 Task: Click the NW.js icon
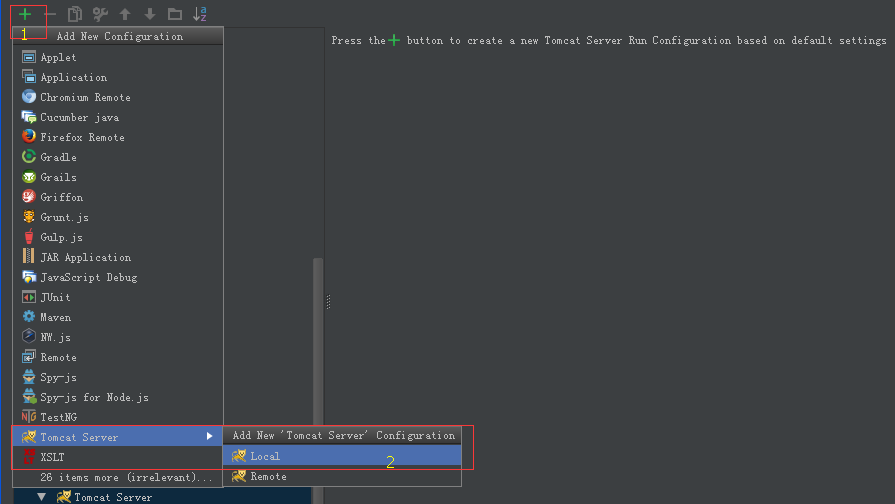click(29, 336)
